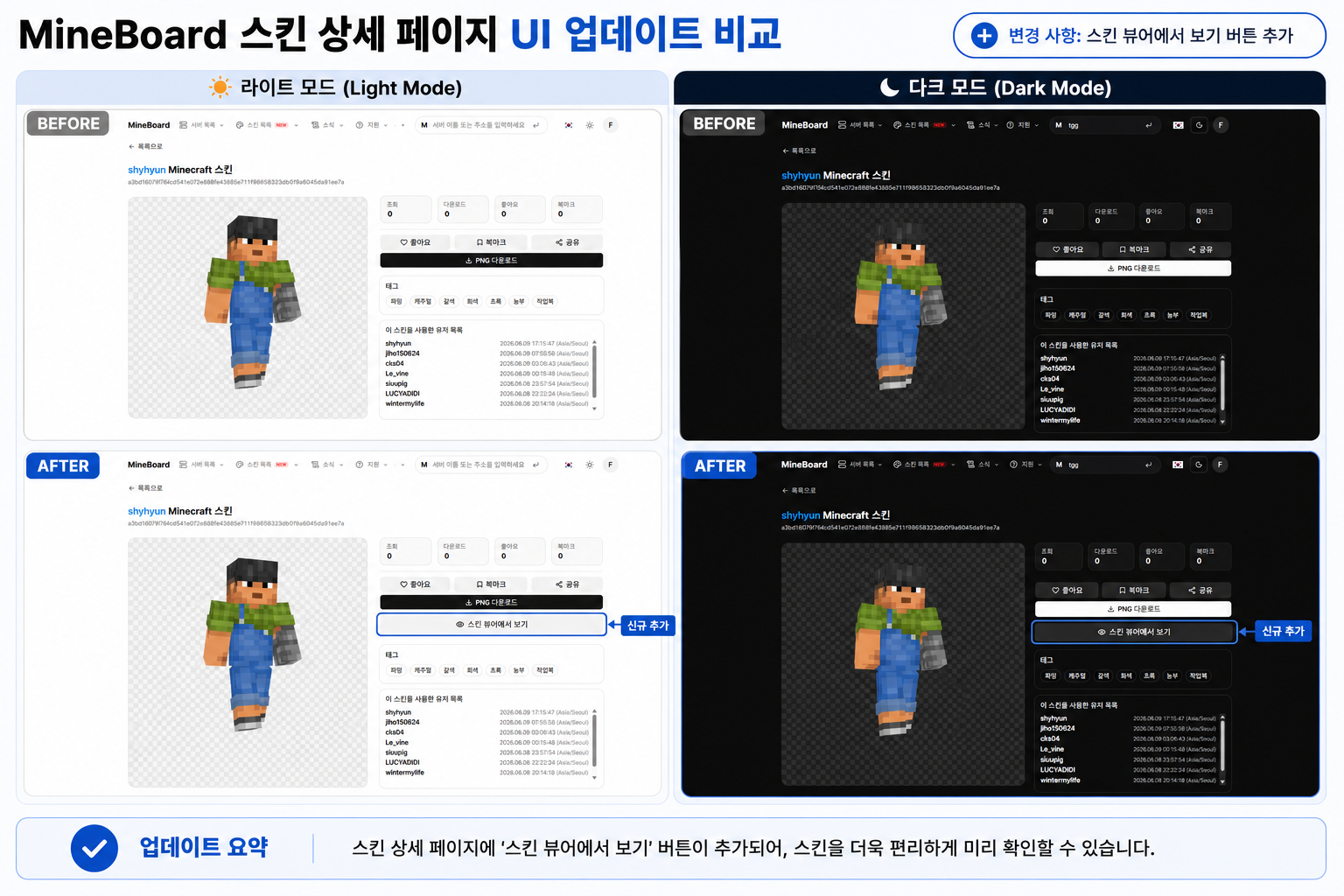Click the search enter-arrow icon in light BEFORE panel
This screenshot has height=896, width=1344.
click(535, 125)
